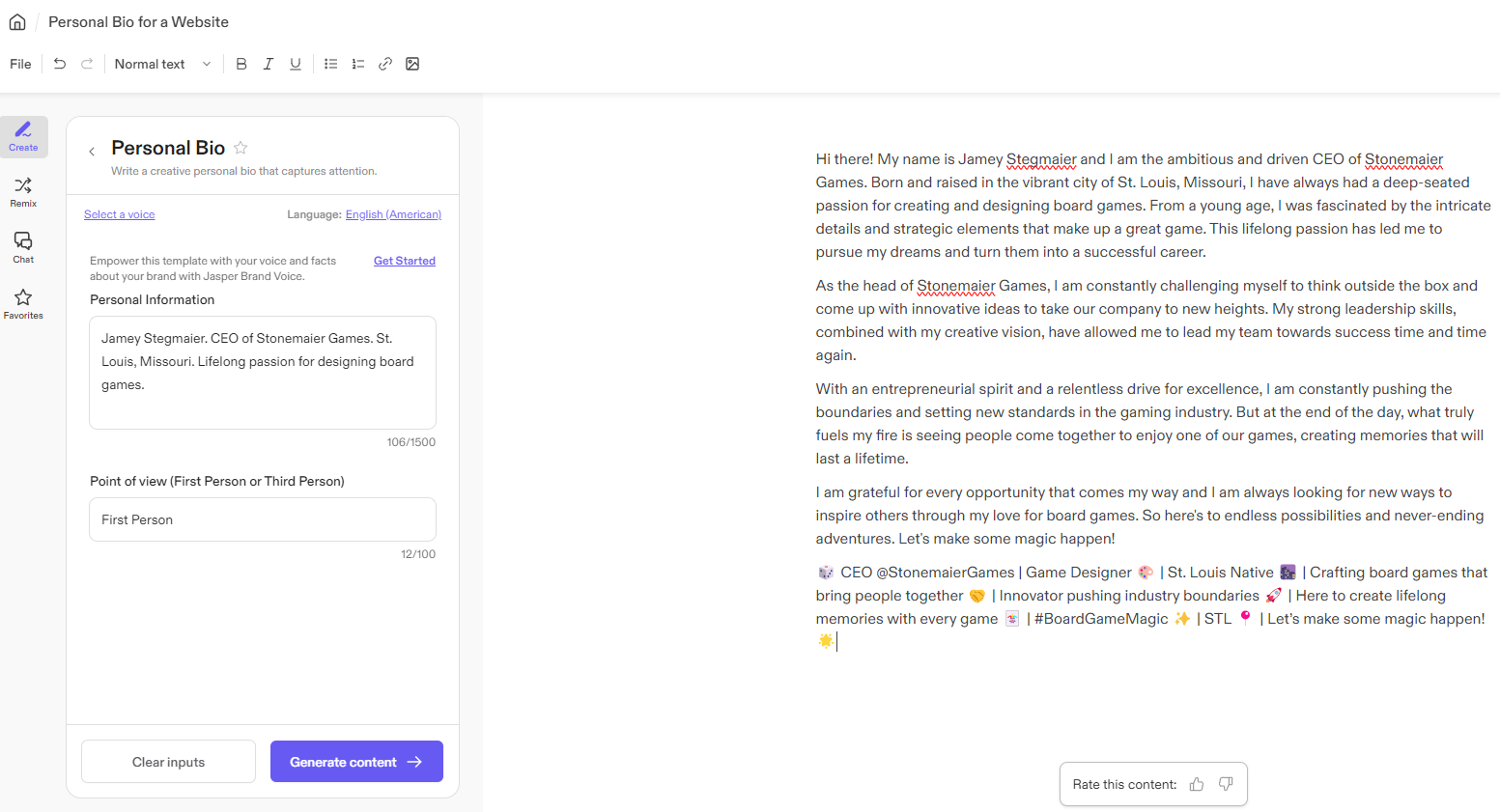Screen dimensions: 1500x812
Task: Give a thumbs down to rate this content
Action: (x=1225, y=784)
